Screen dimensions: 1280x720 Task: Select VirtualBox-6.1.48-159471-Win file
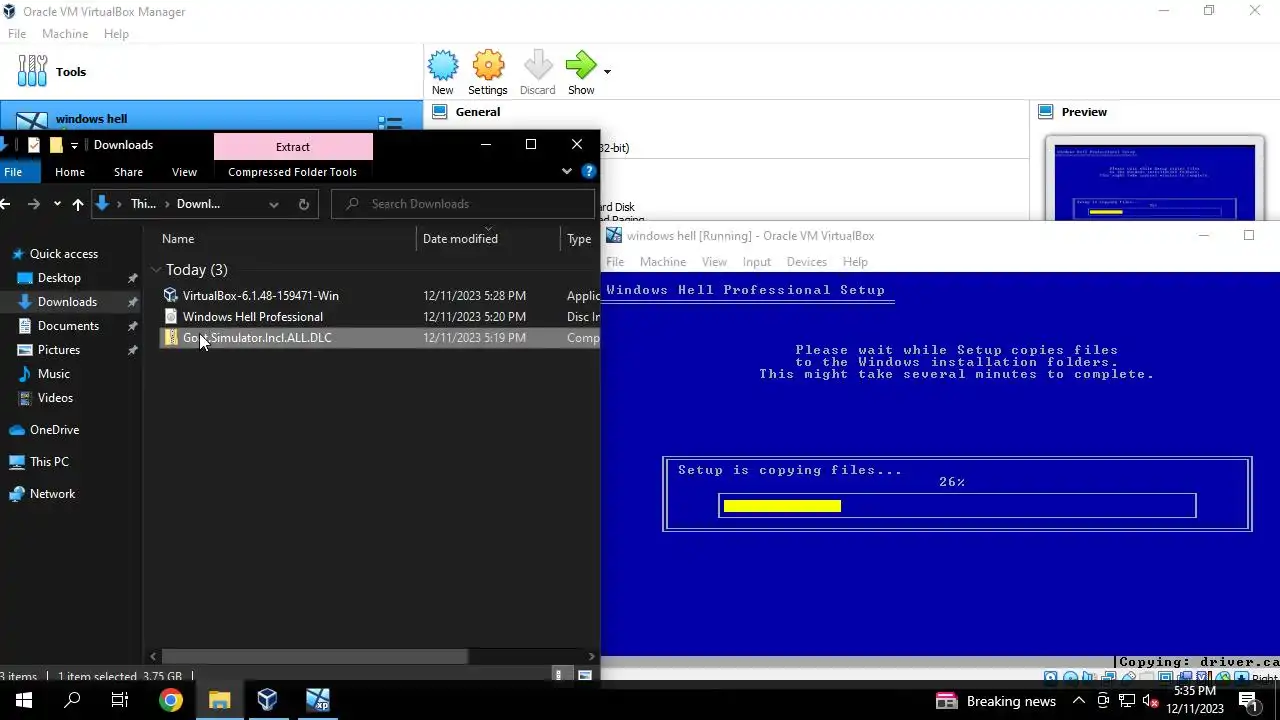(x=260, y=296)
